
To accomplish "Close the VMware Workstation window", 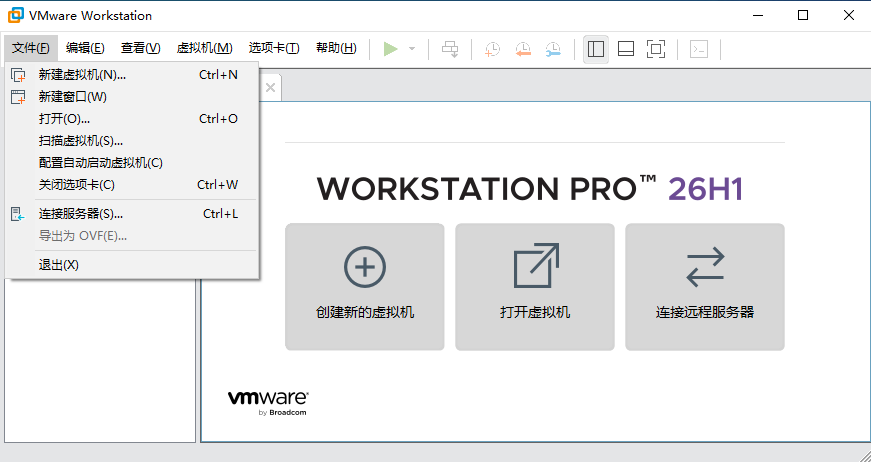I will click(849, 16).
